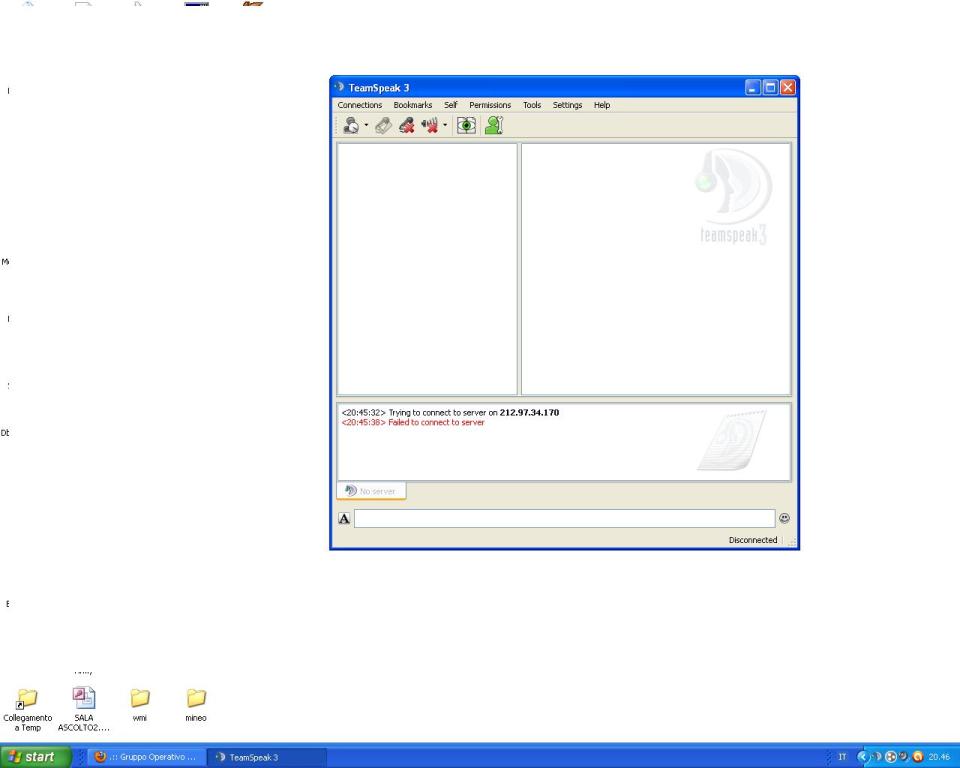Open the Permissions menu
Screen dimensions: 960x768
(x=489, y=105)
